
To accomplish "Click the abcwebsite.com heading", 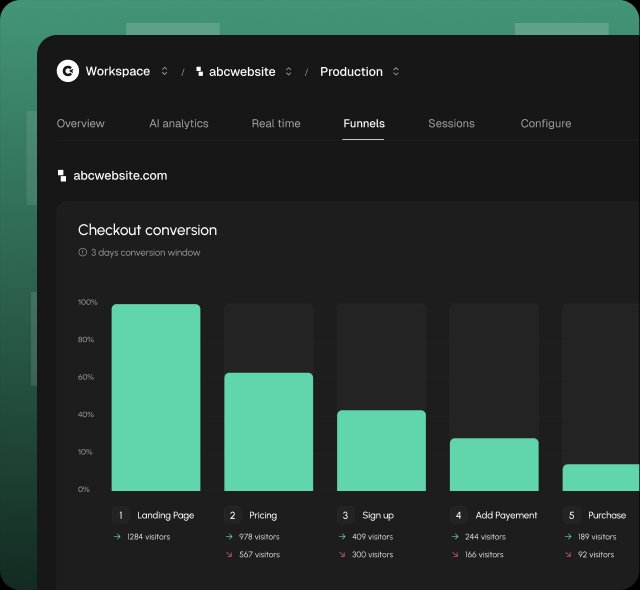I will 120,175.
